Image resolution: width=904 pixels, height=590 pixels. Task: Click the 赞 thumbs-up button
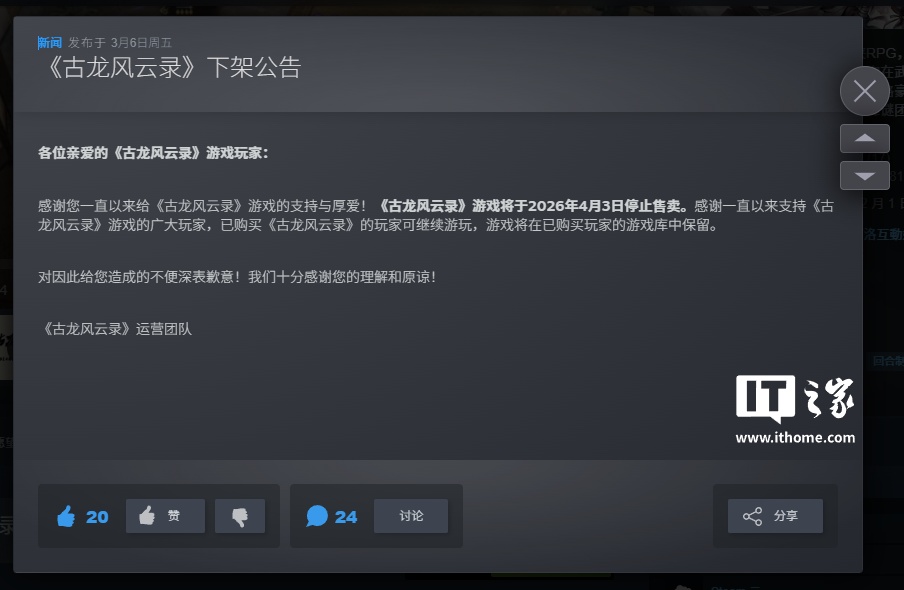[165, 516]
